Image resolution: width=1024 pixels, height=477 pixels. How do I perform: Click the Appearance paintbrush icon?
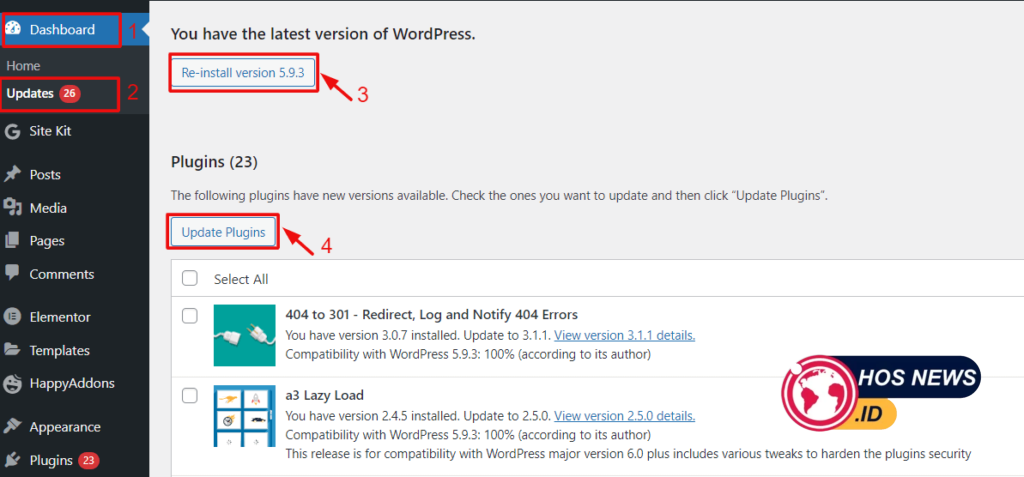13,426
